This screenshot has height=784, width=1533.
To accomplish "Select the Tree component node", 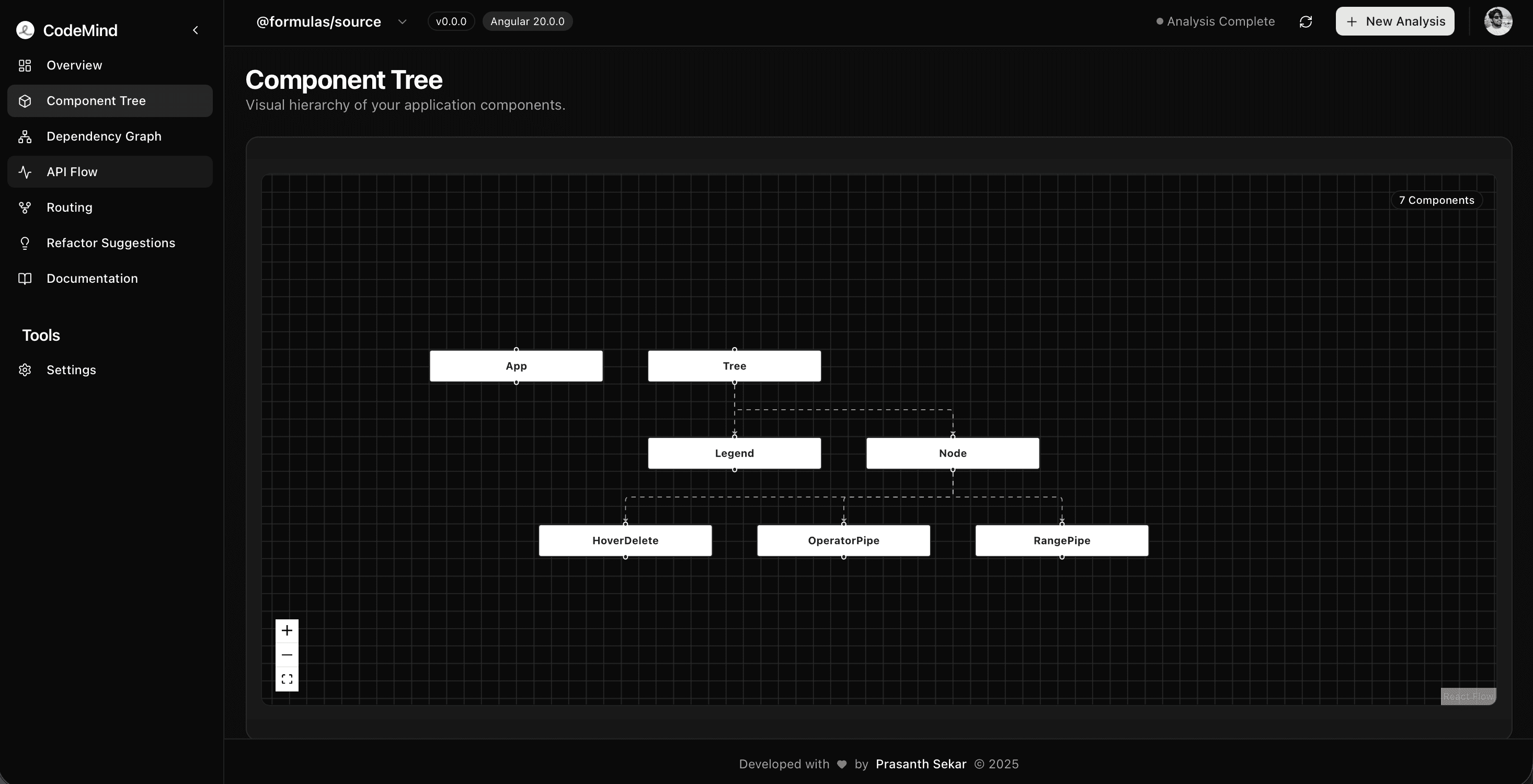I will [x=734, y=366].
